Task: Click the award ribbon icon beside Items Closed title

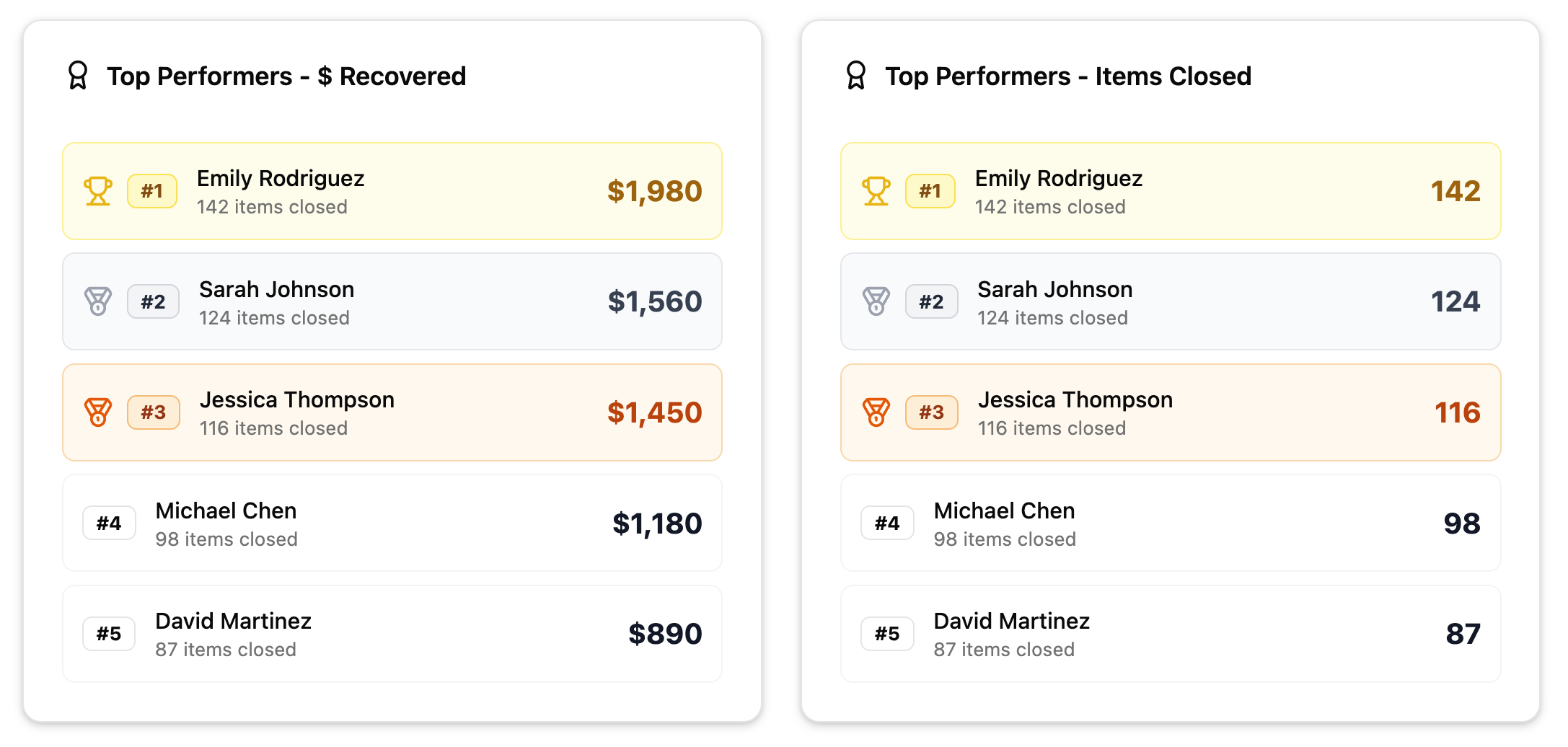Action: [856, 76]
